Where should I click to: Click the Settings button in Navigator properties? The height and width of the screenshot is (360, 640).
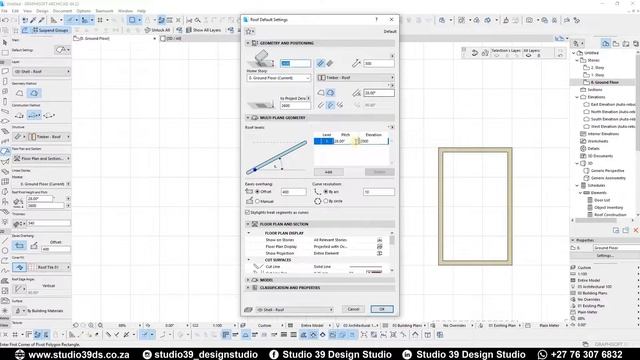[604, 256]
